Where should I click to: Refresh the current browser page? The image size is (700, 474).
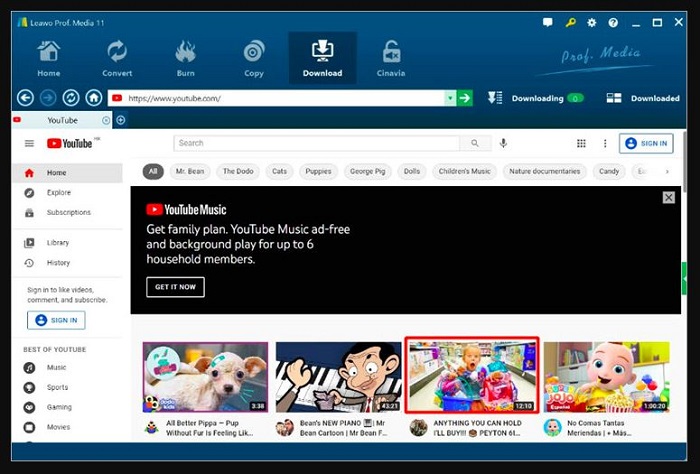pos(71,98)
